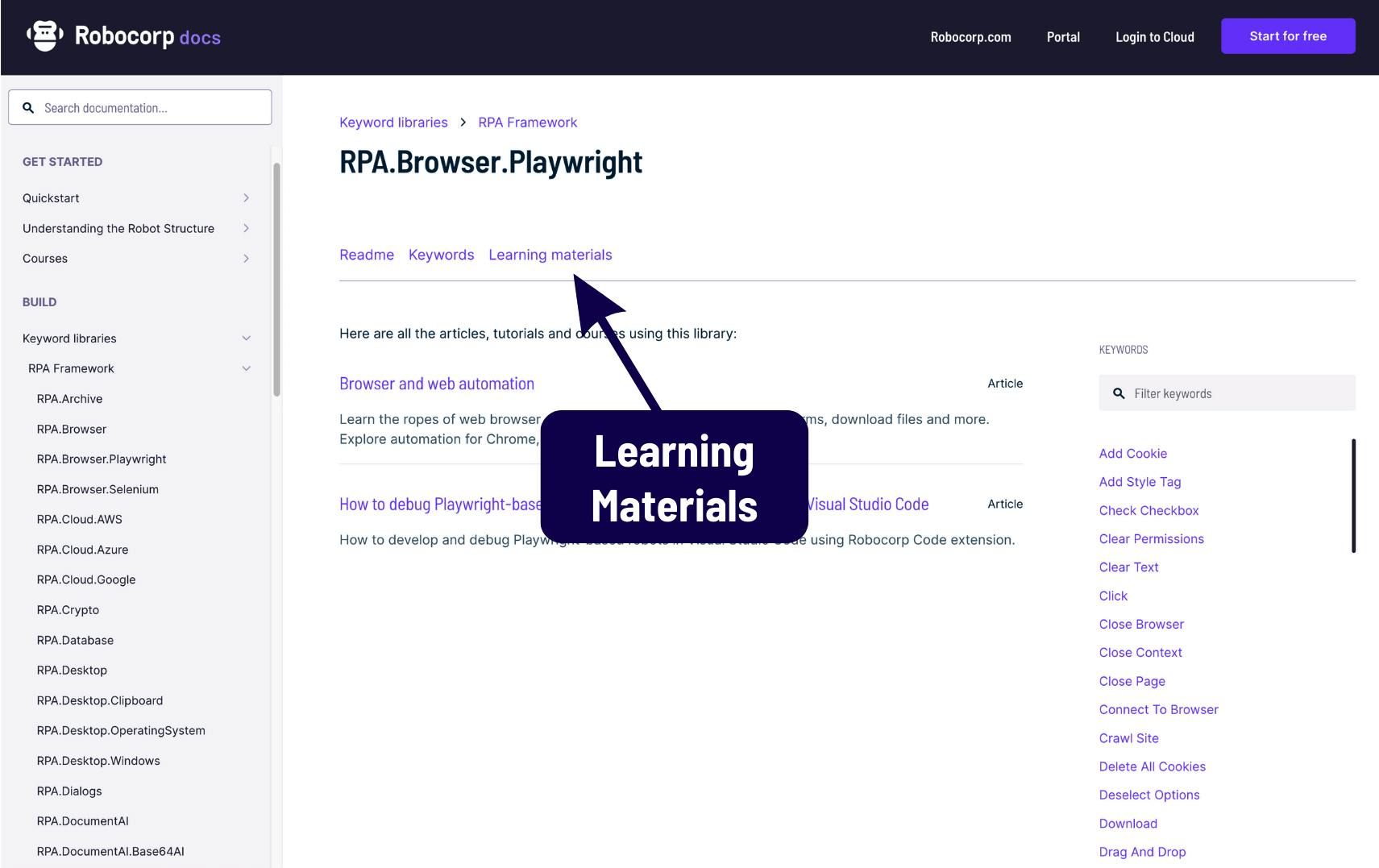The width and height of the screenshot is (1379, 868).
Task: Click Login to Cloud
Action: pos(1154,37)
